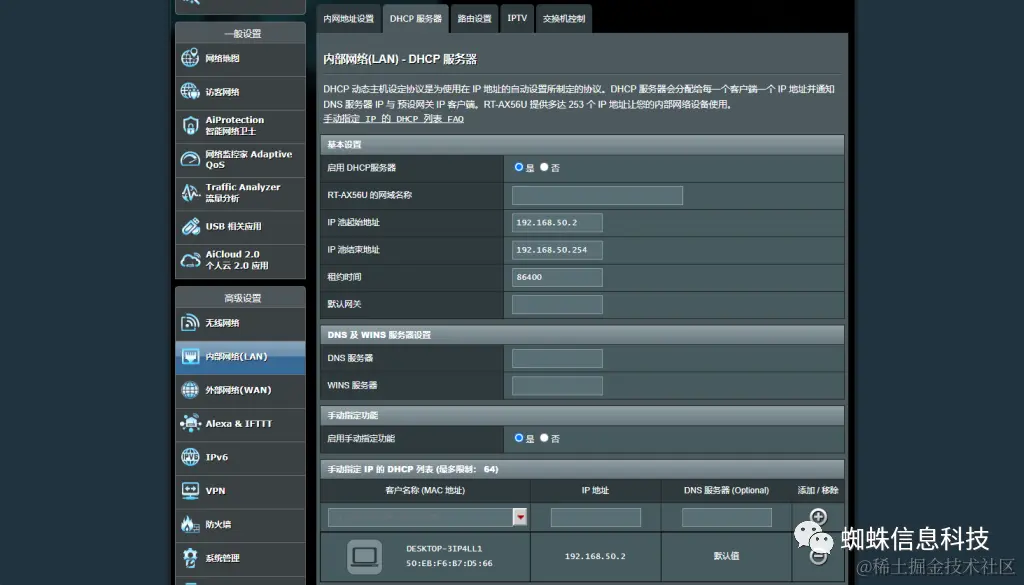Select 是 for 启用 DHCP服务器
This screenshot has height=585, width=1024.
tap(519, 167)
